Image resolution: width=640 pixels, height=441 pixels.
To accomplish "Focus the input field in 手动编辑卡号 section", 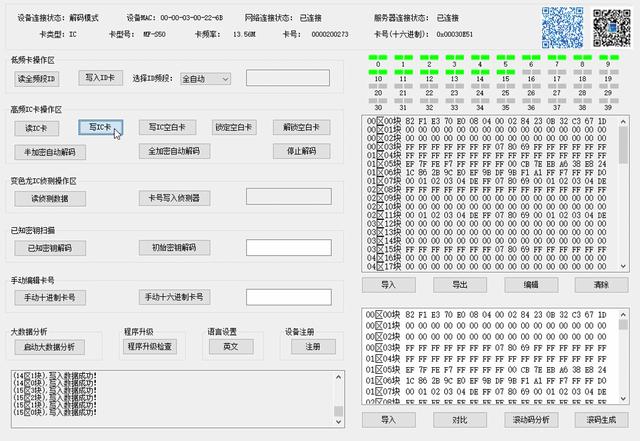I will click(x=289, y=297).
